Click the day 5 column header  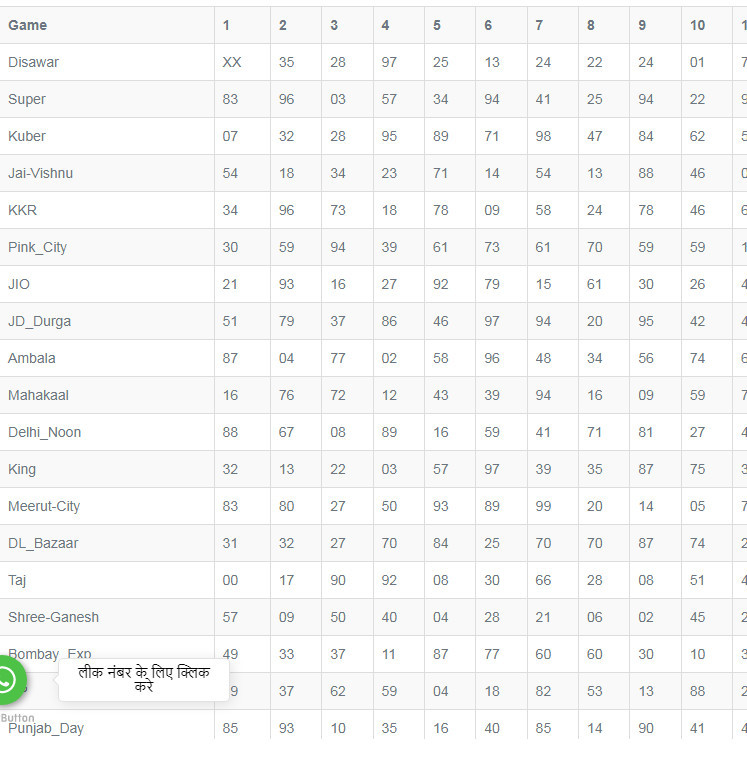pyautogui.click(x=437, y=25)
